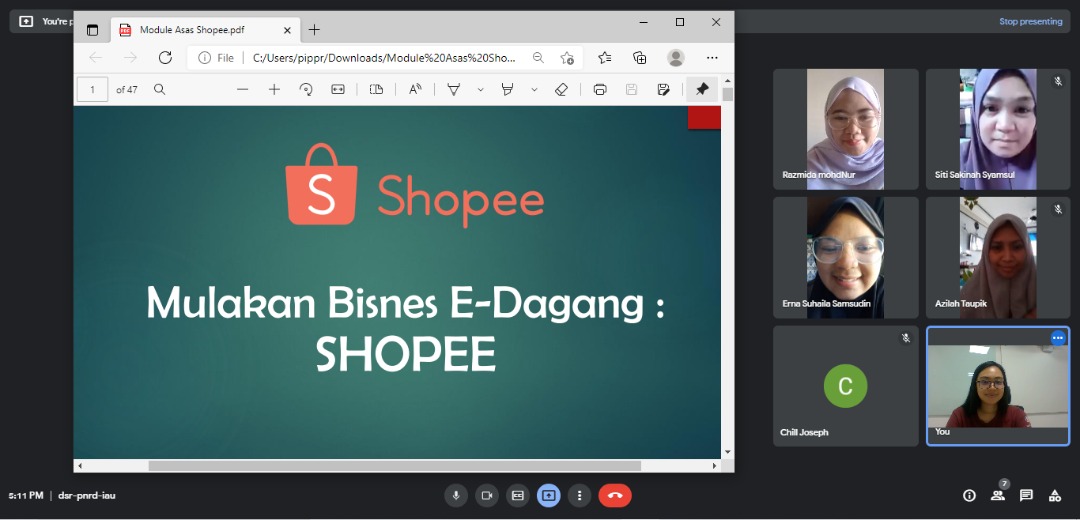Click the Shopee logo on the slide
This screenshot has height=520, width=1080.
[415, 185]
